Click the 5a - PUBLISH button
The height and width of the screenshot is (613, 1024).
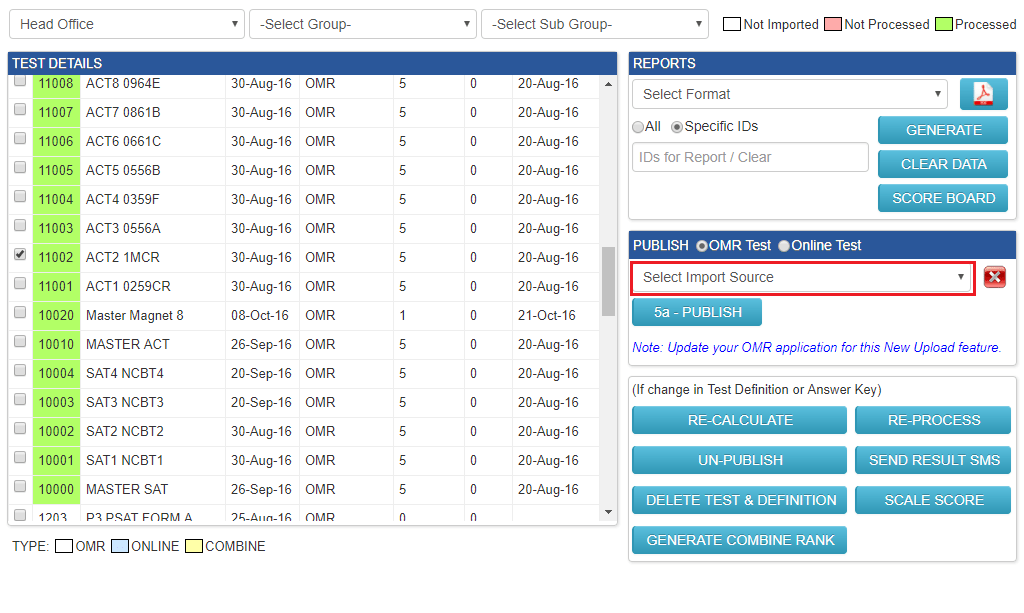click(x=697, y=312)
